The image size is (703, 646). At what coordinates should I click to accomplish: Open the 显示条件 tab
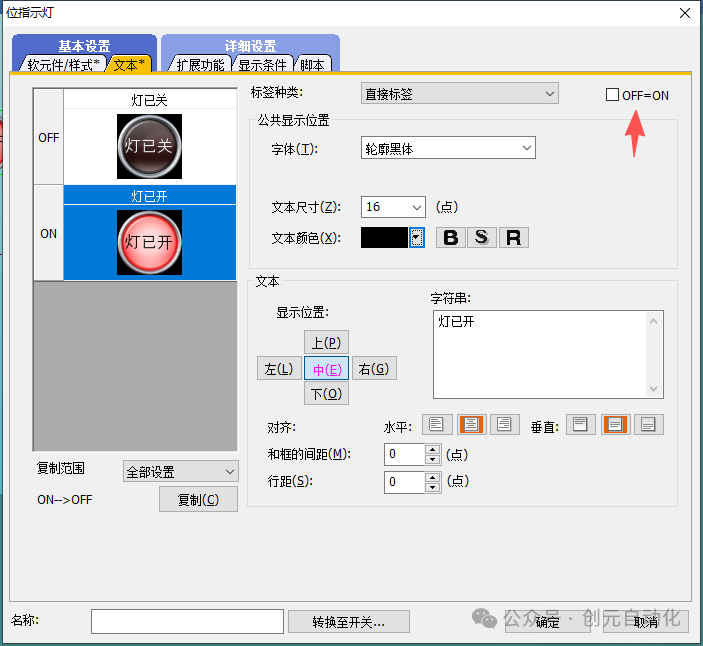(x=262, y=65)
